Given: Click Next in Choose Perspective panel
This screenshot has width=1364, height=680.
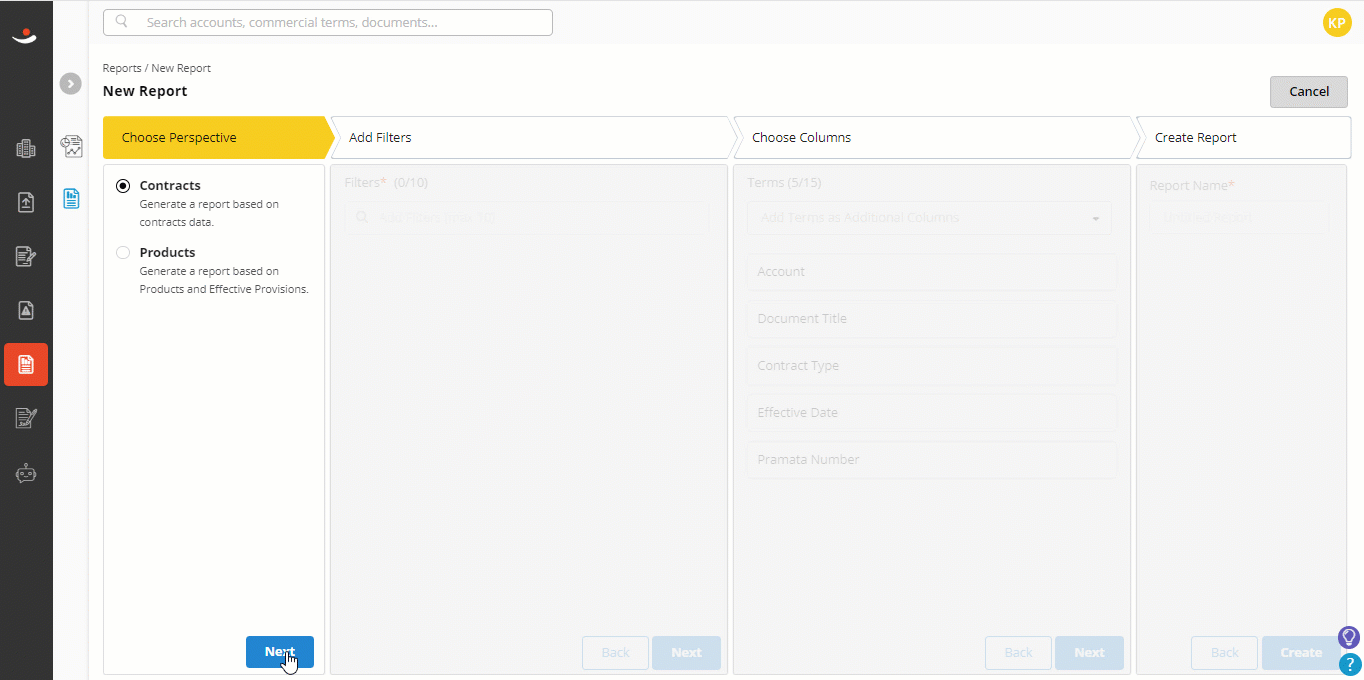Looking at the screenshot, I should (280, 652).
